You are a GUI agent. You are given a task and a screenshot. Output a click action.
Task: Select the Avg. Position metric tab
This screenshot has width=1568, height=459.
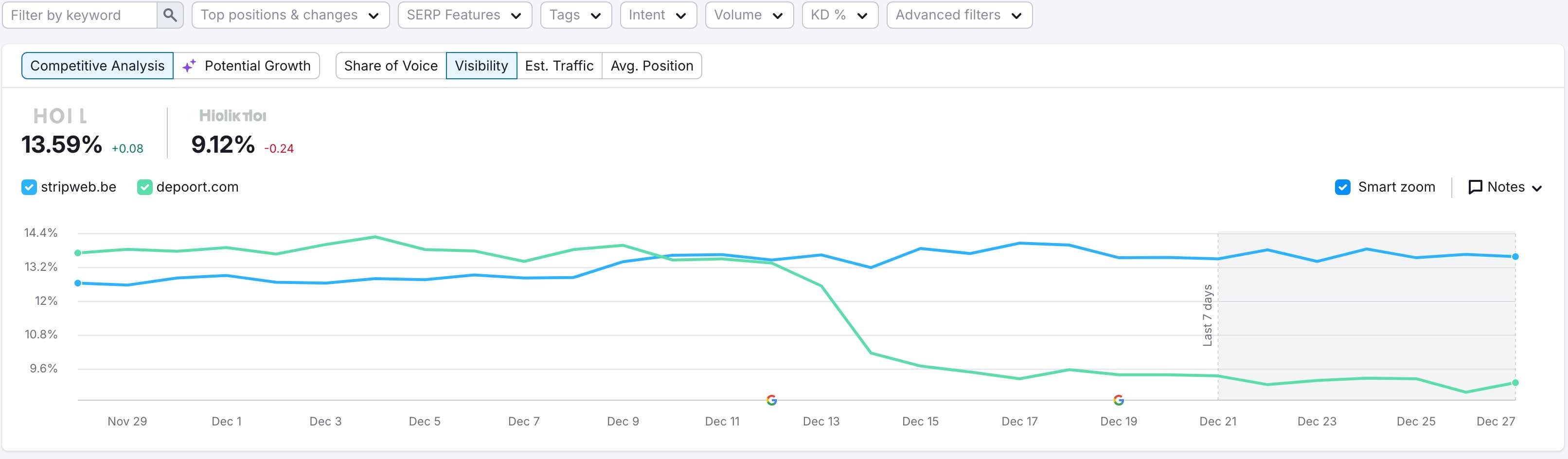click(652, 66)
